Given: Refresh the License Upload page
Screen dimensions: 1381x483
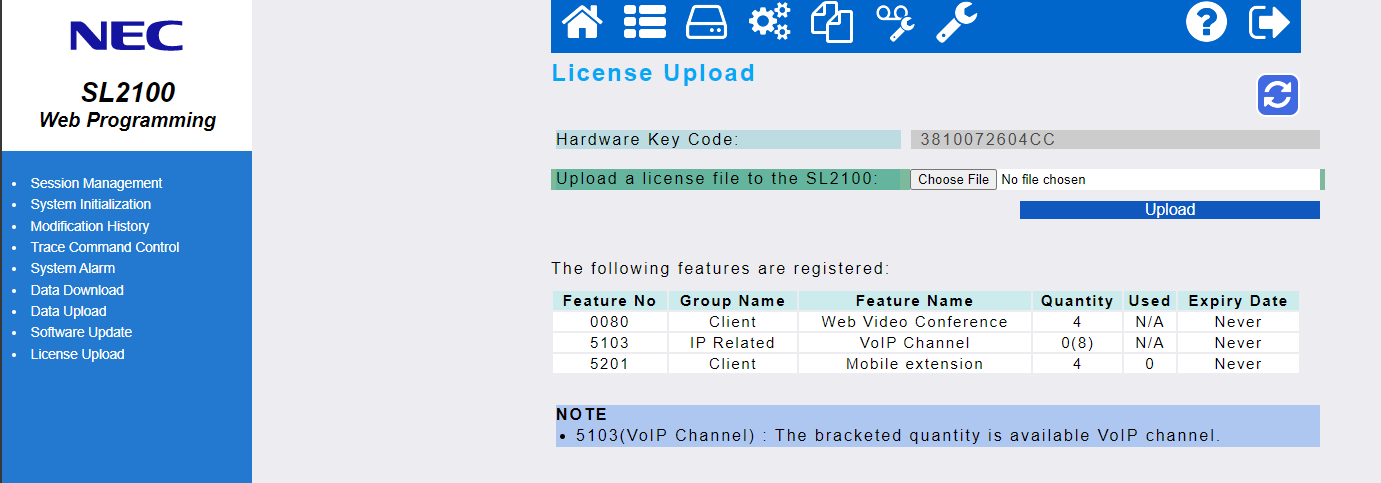Looking at the screenshot, I should point(1278,95).
